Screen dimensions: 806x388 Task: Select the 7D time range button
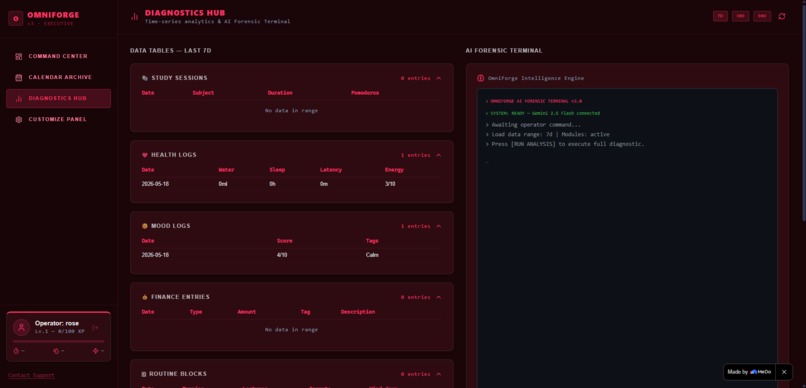click(720, 16)
